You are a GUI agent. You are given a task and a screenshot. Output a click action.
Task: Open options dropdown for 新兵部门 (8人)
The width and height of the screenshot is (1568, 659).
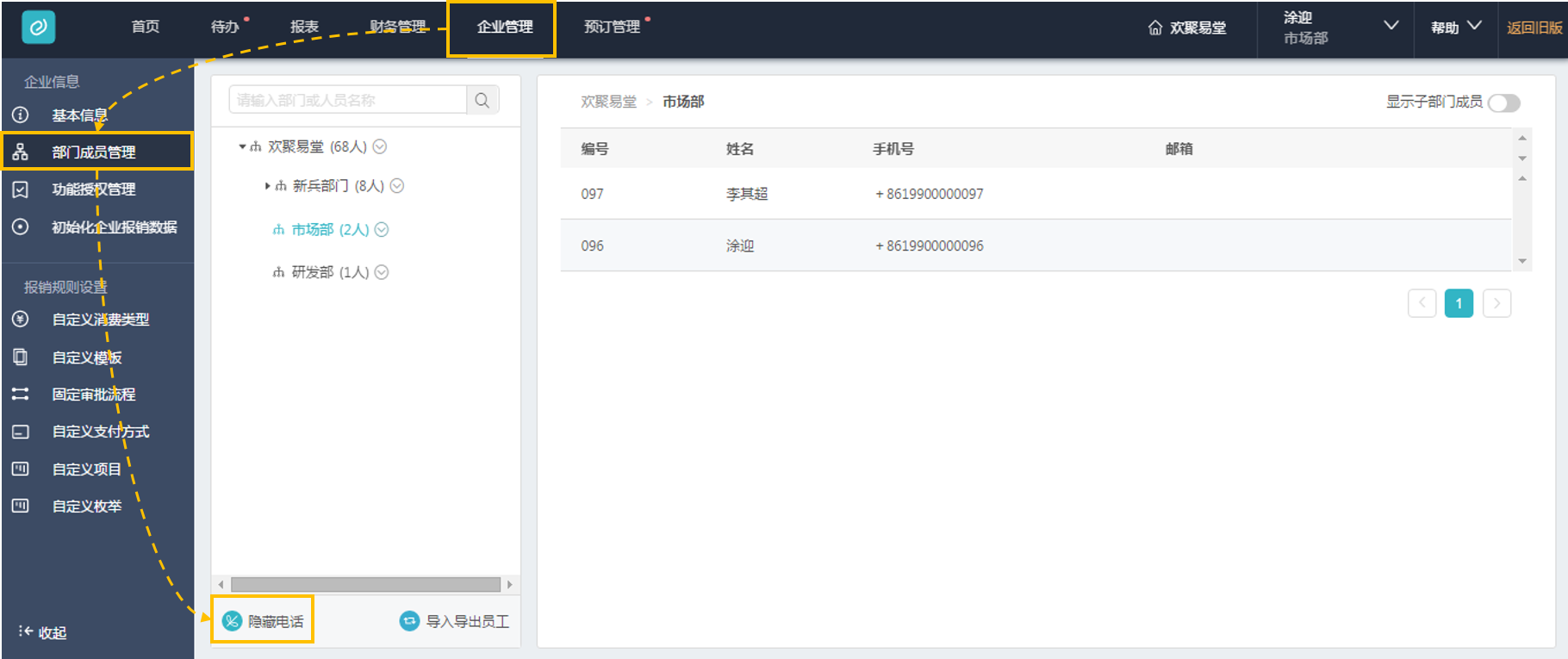click(397, 185)
